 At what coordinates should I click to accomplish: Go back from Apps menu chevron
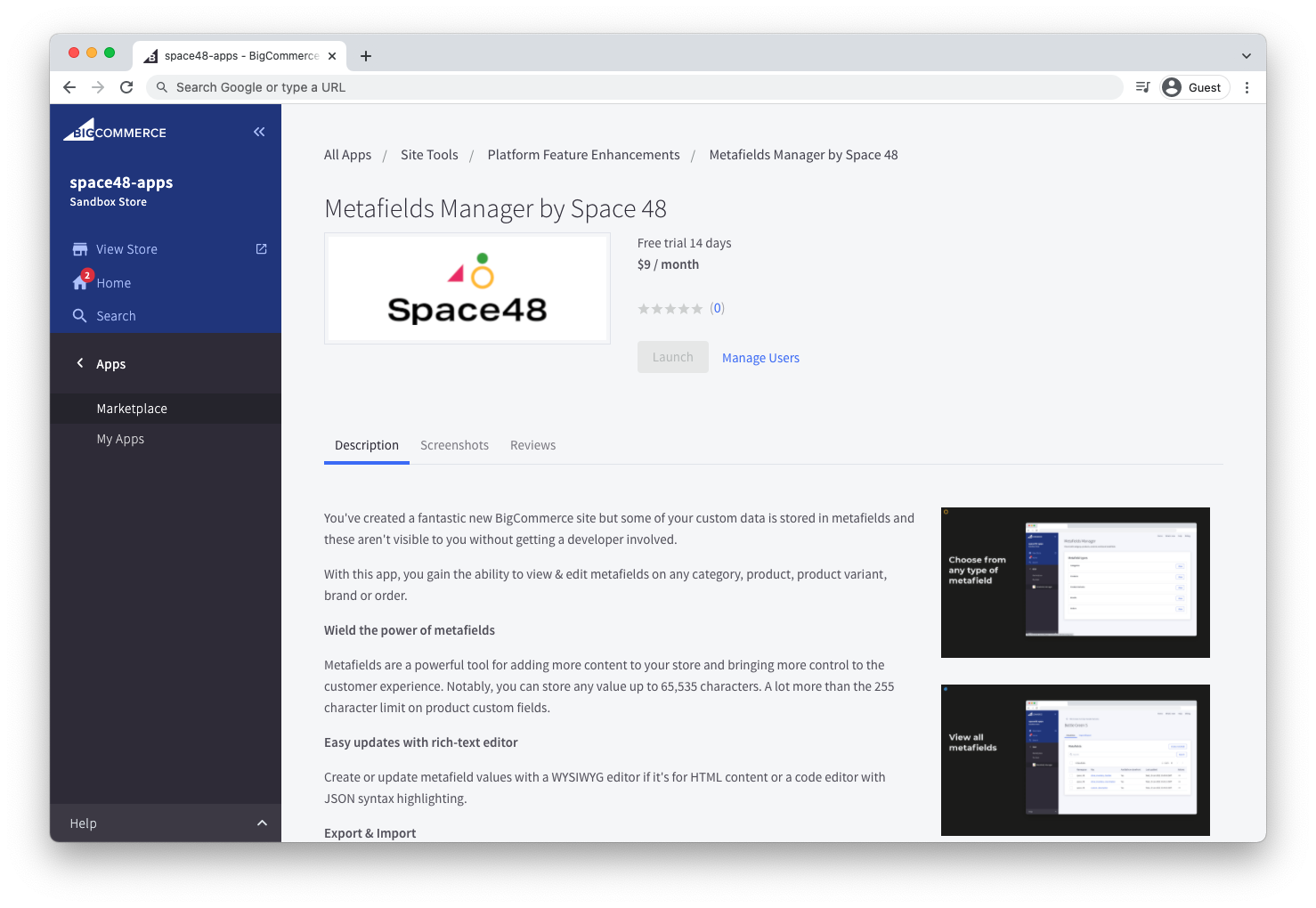[x=80, y=363]
